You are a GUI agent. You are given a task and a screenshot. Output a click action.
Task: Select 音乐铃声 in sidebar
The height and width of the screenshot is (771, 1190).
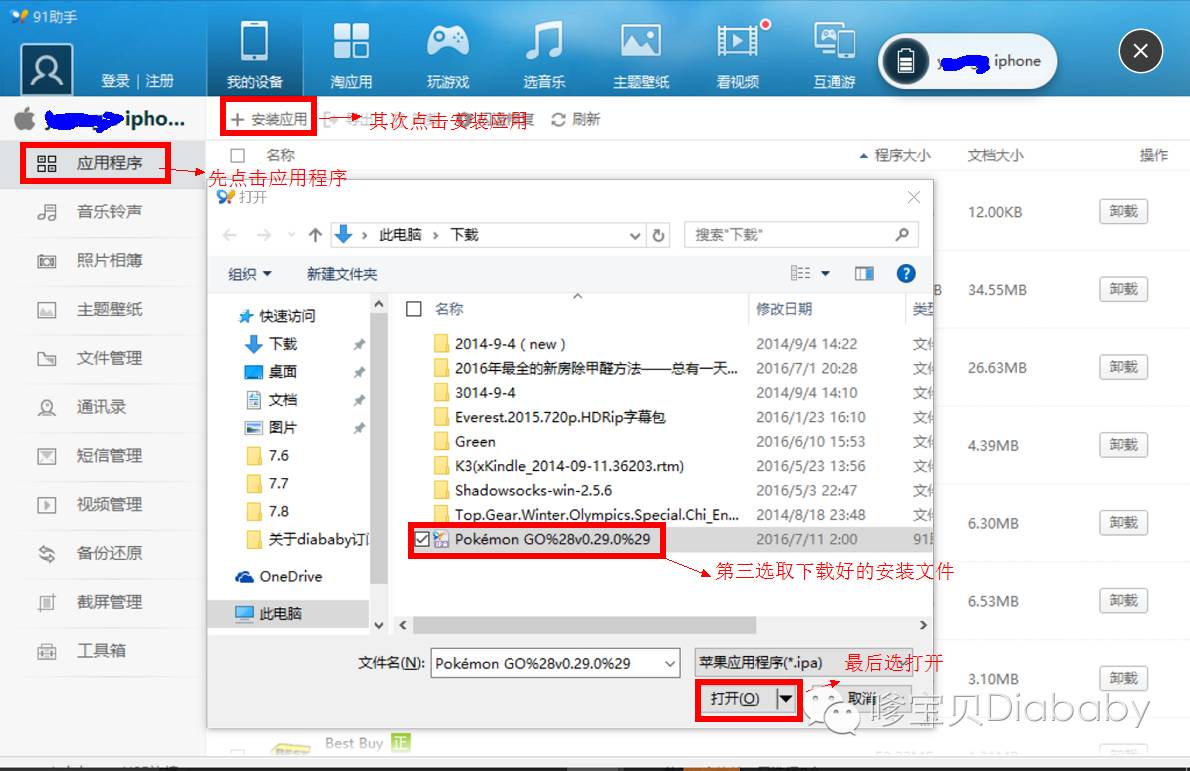click(102, 212)
